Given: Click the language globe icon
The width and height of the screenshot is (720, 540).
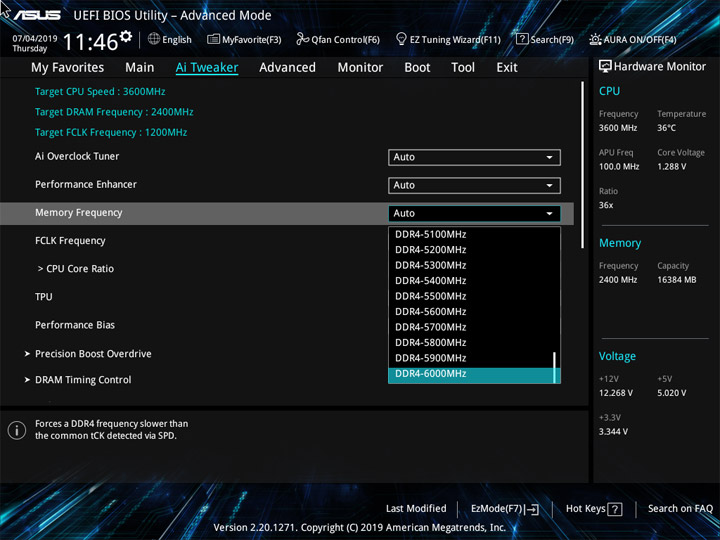Looking at the screenshot, I should [x=154, y=39].
